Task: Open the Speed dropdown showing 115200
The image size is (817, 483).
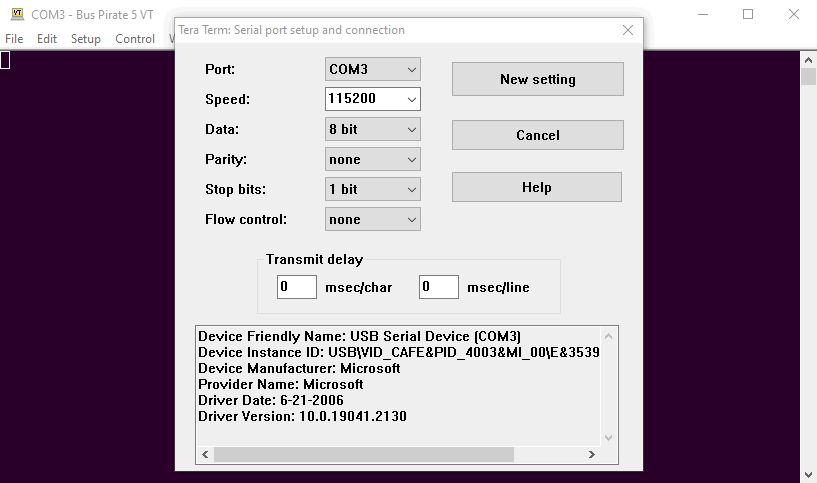Action: point(373,99)
